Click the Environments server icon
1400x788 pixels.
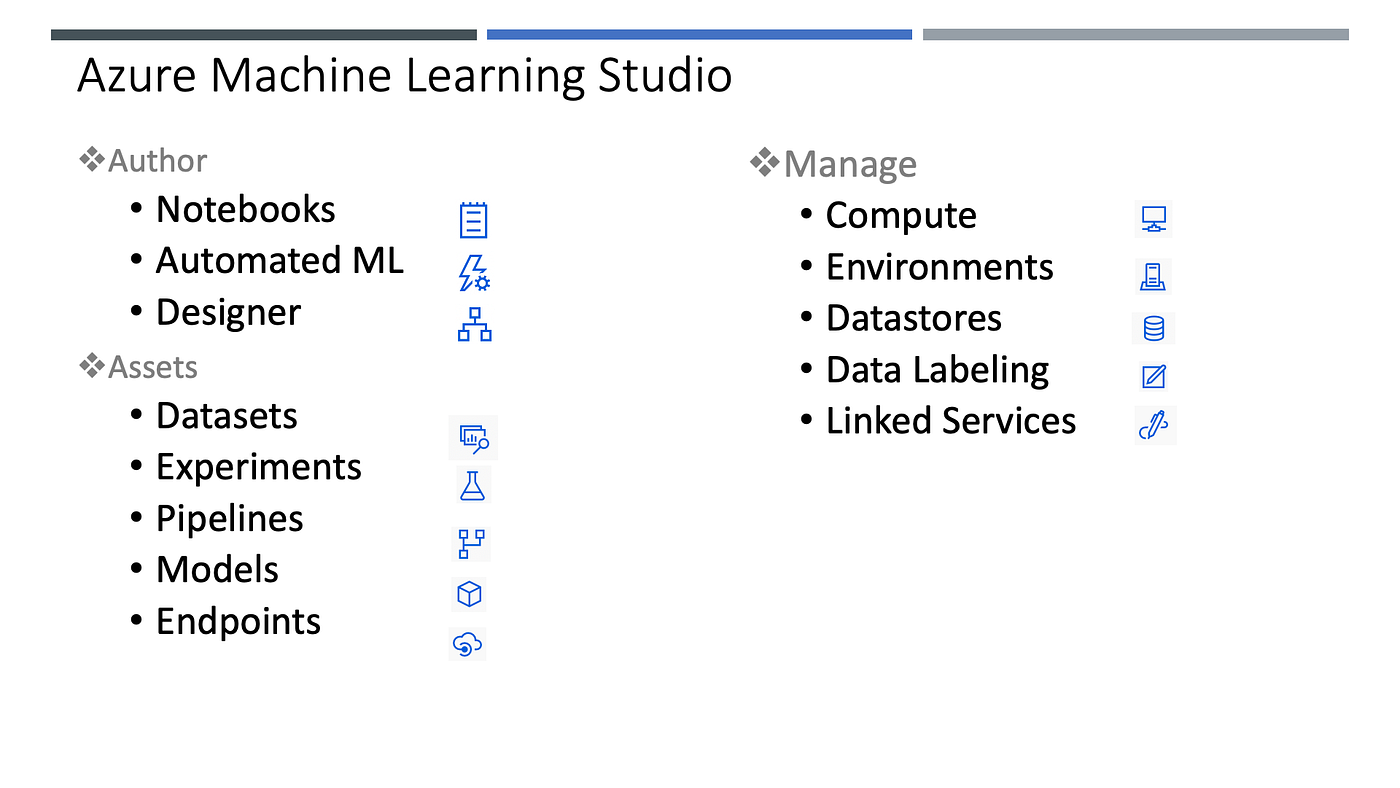1154,275
